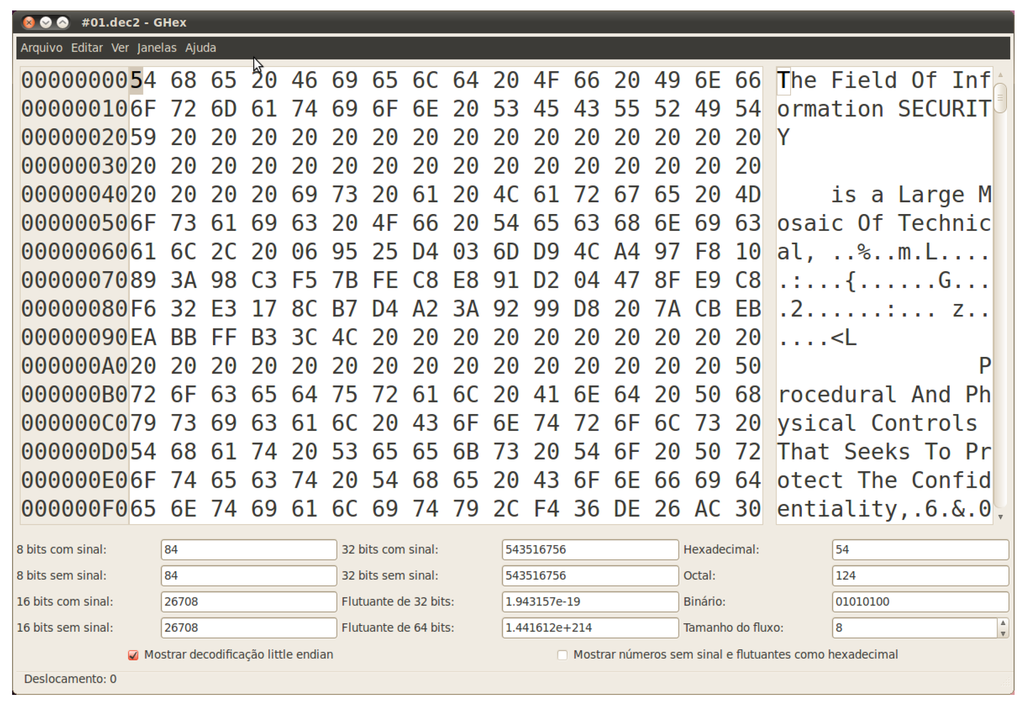This screenshot has width=1024, height=709.
Task: Click the Octal value field
Action: 919,576
